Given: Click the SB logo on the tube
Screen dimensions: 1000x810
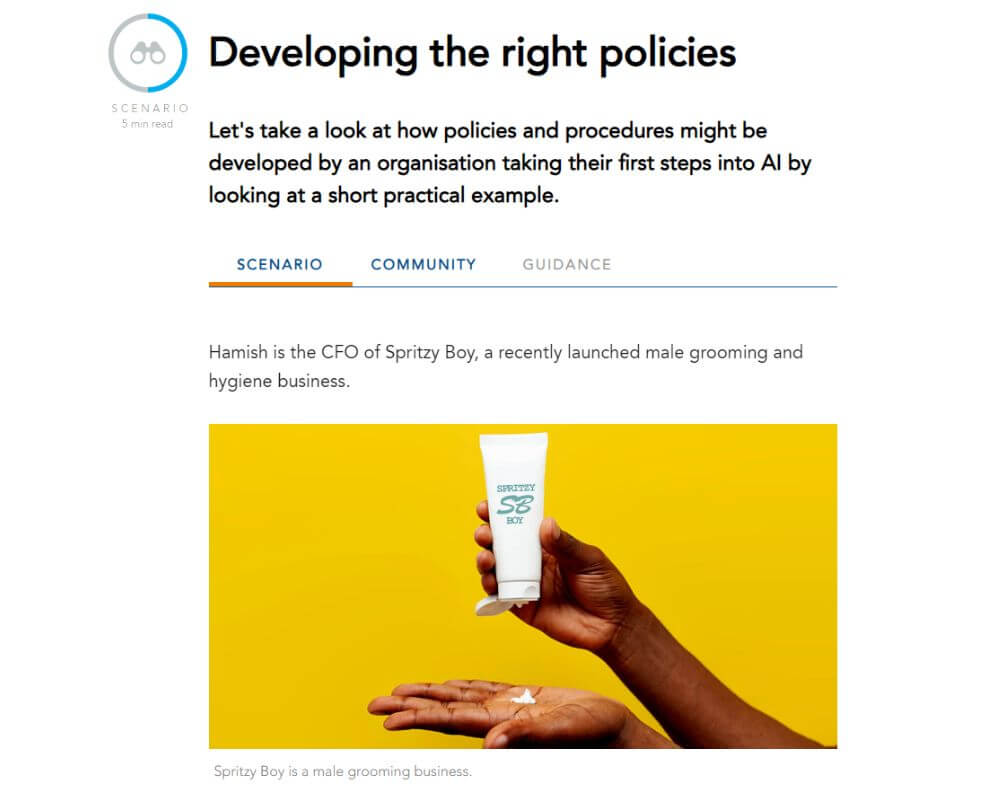Looking at the screenshot, I should [515, 504].
